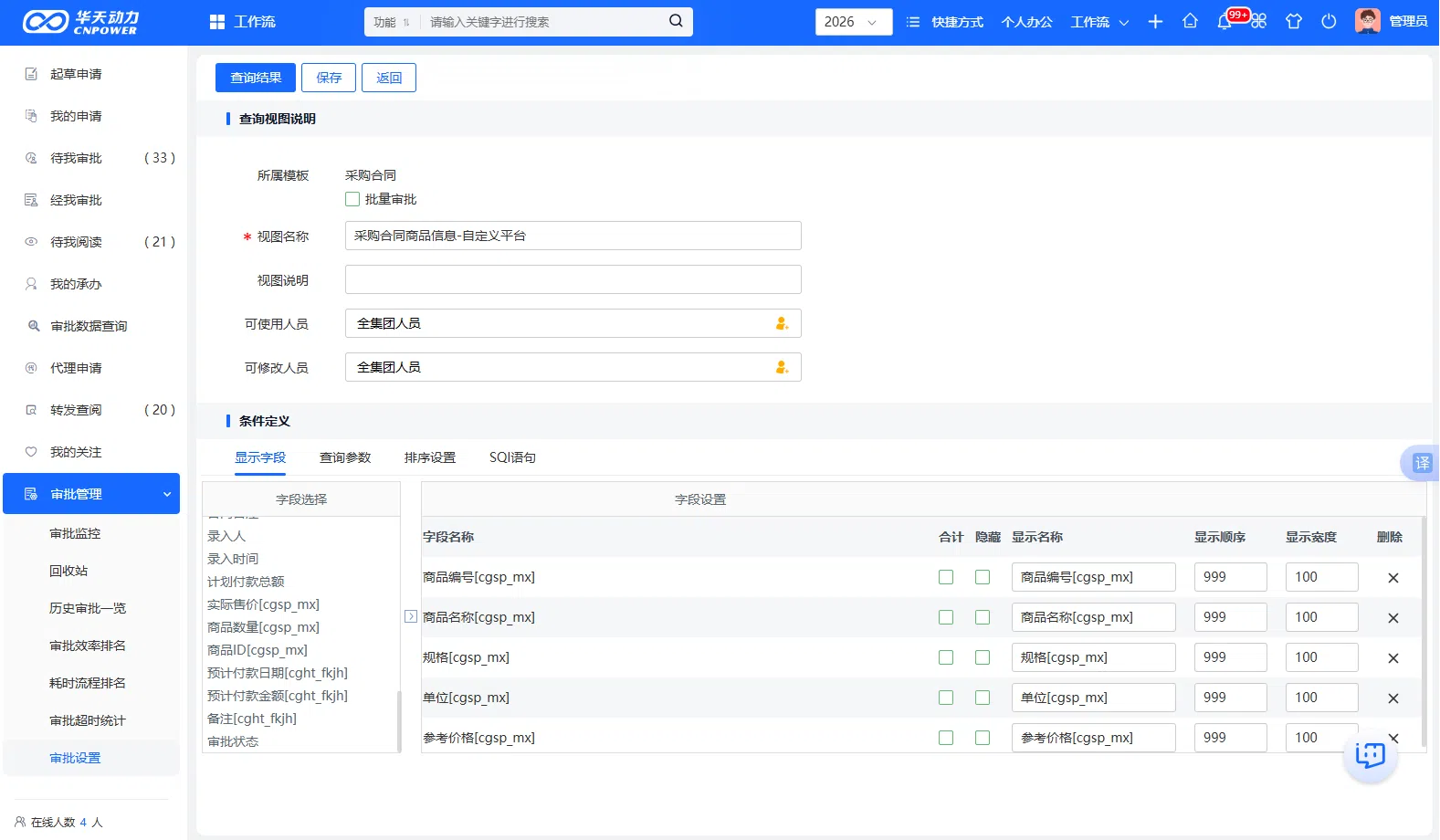
Task: Switch to the 查询参数 tab
Action: 345,457
